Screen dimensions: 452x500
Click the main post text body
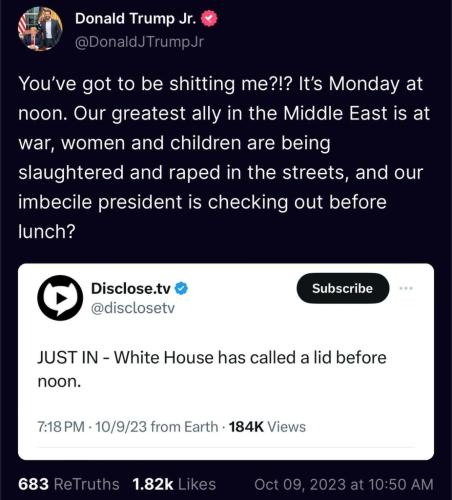click(x=224, y=157)
